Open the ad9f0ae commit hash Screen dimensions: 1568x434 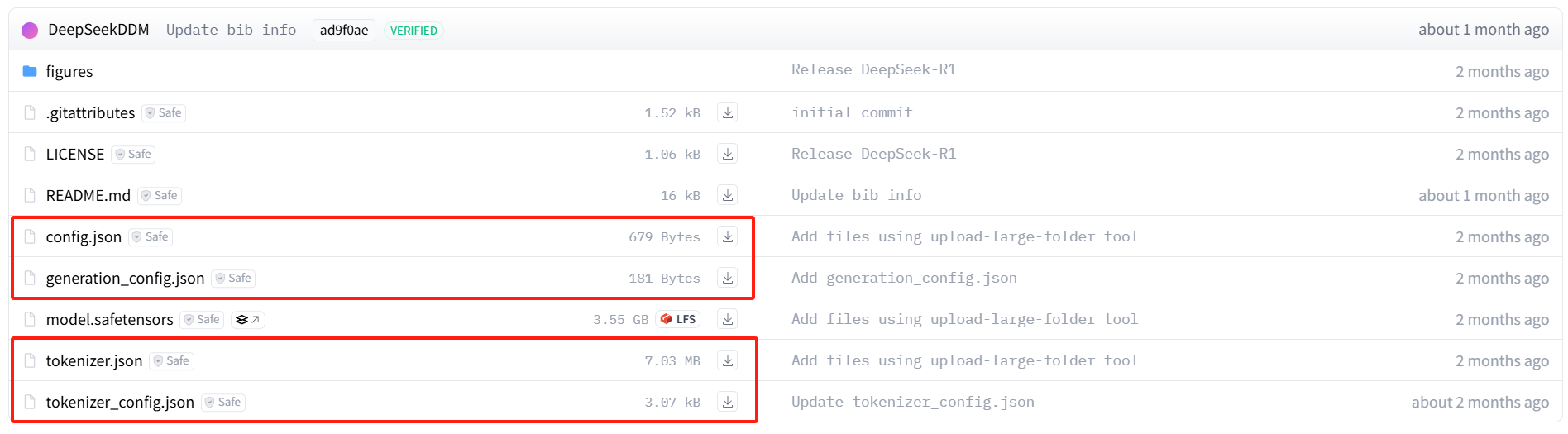(344, 31)
